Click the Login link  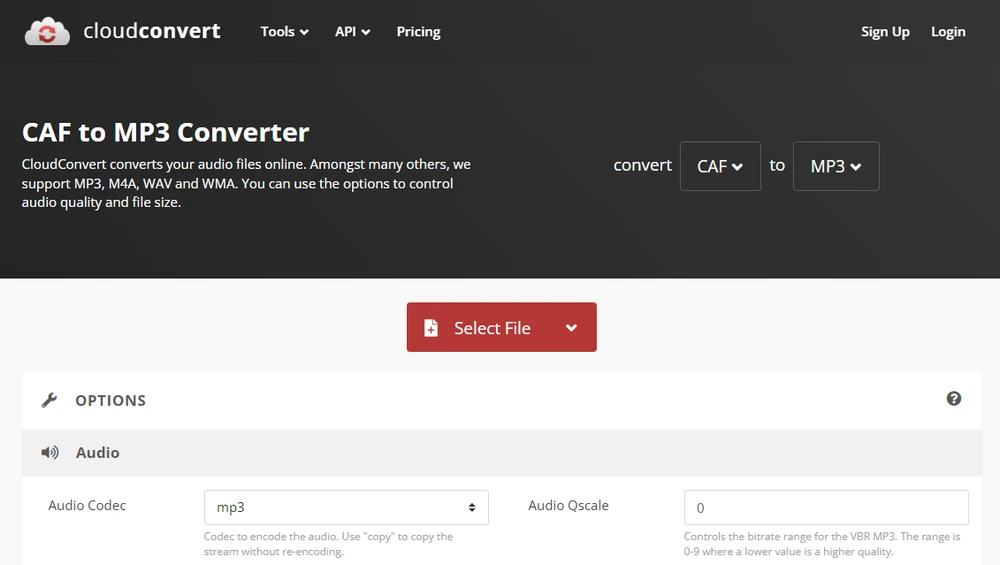[x=948, y=32]
